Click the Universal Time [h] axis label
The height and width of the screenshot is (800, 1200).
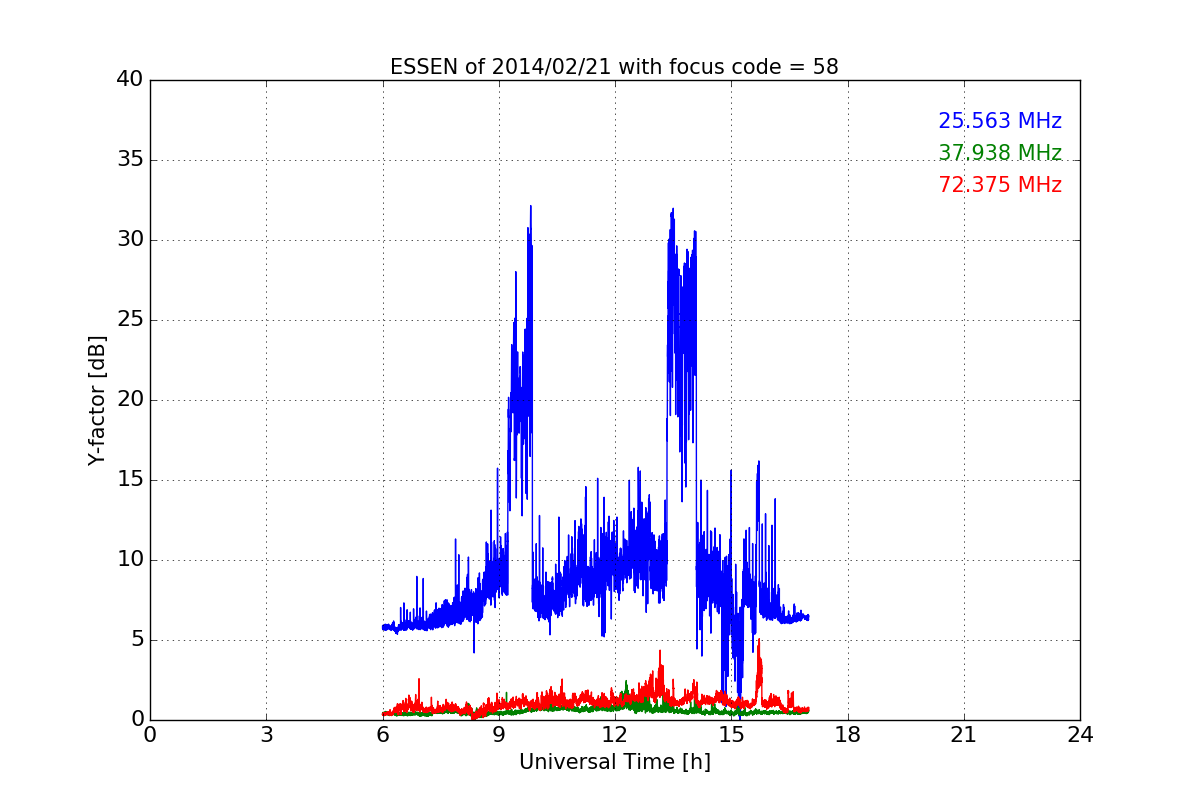click(614, 762)
